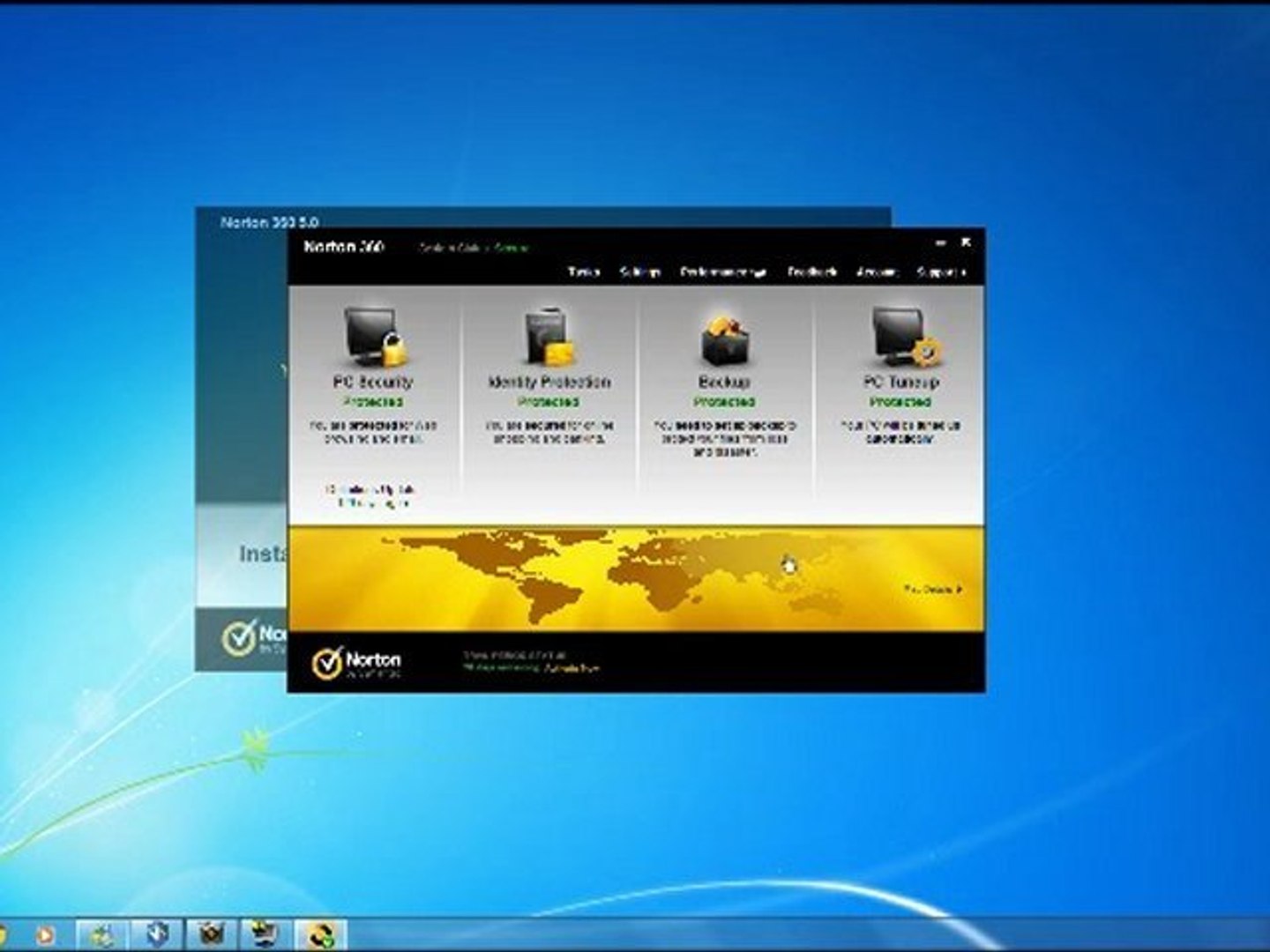Open the Account menu
The height and width of the screenshot is (952, 1270).
click(x=876, y=271)
